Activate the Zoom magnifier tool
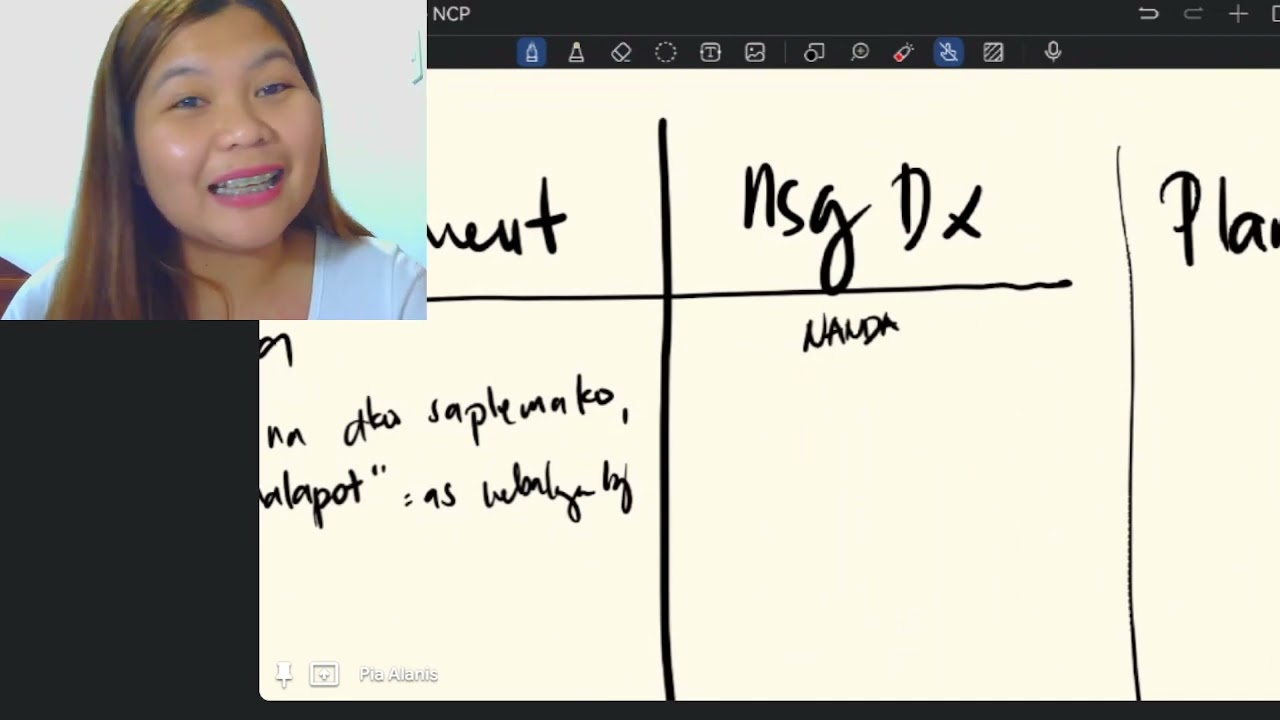The width and height of the screenshot is (1280, 720). click(x=859, y=52)
